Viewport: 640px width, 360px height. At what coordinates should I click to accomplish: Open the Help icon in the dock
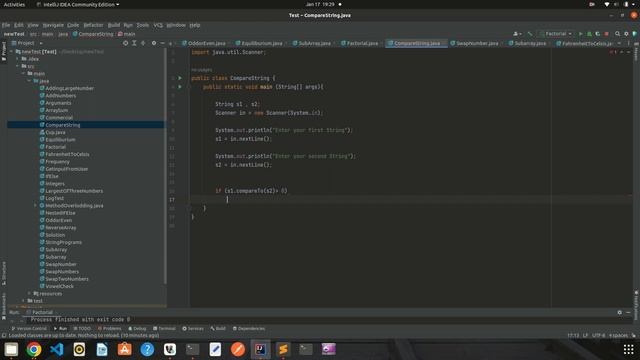pos(147,349)
